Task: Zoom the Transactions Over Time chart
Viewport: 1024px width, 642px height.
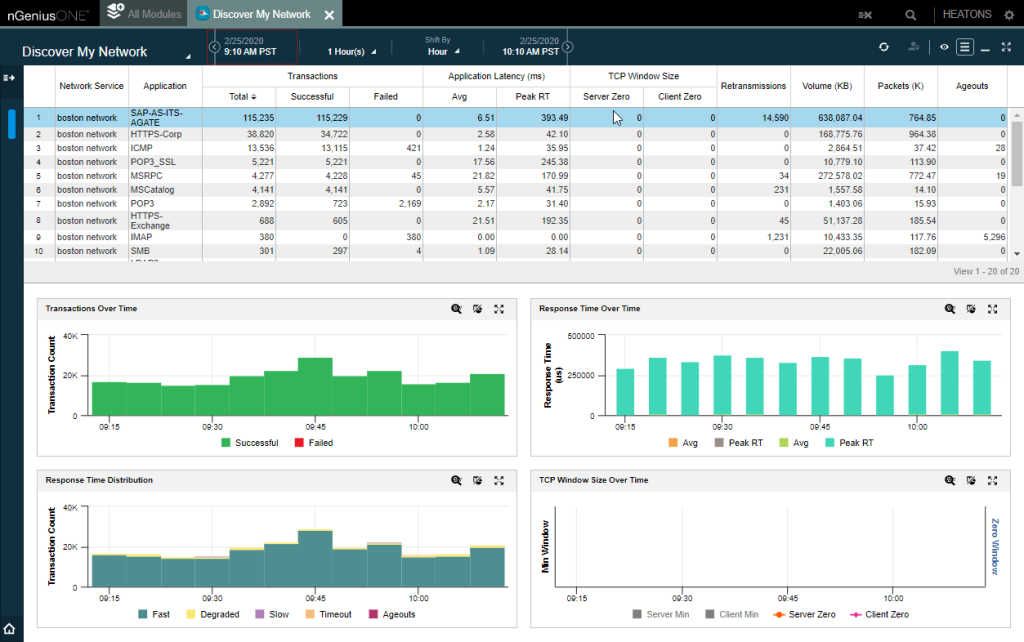Action: tap(456, 309)
